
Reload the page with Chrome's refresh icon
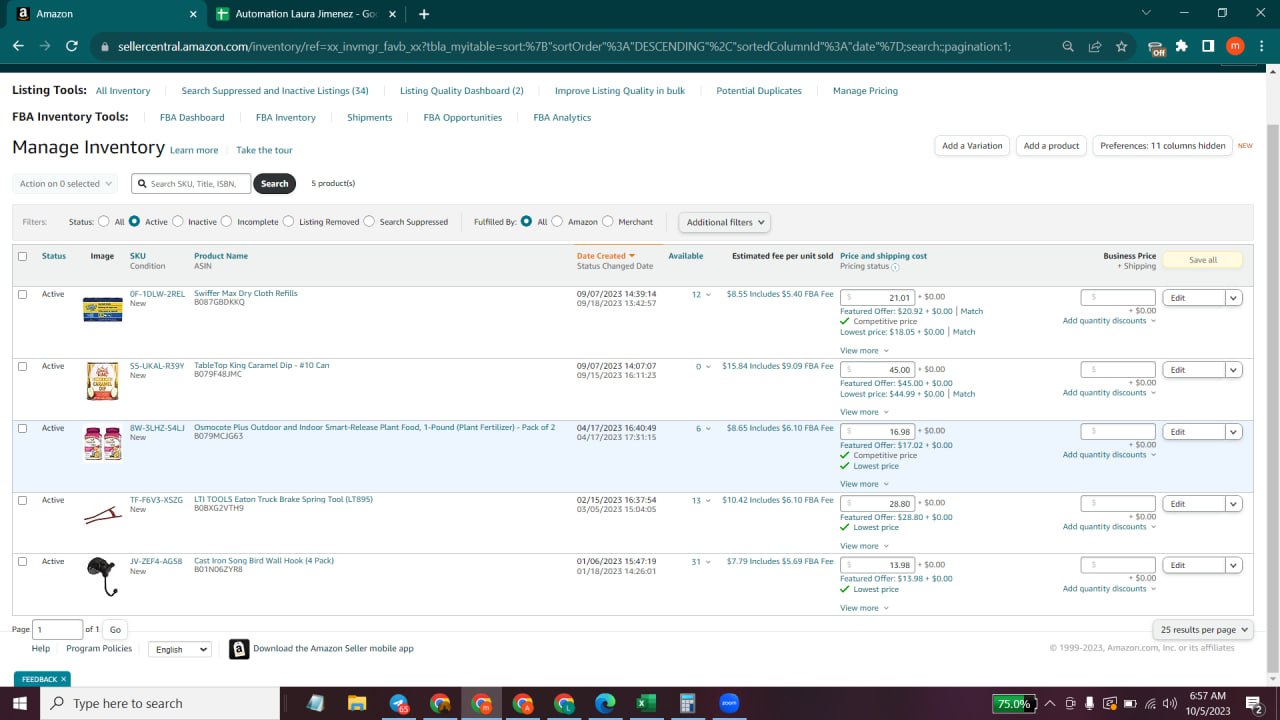coord(71,46)
